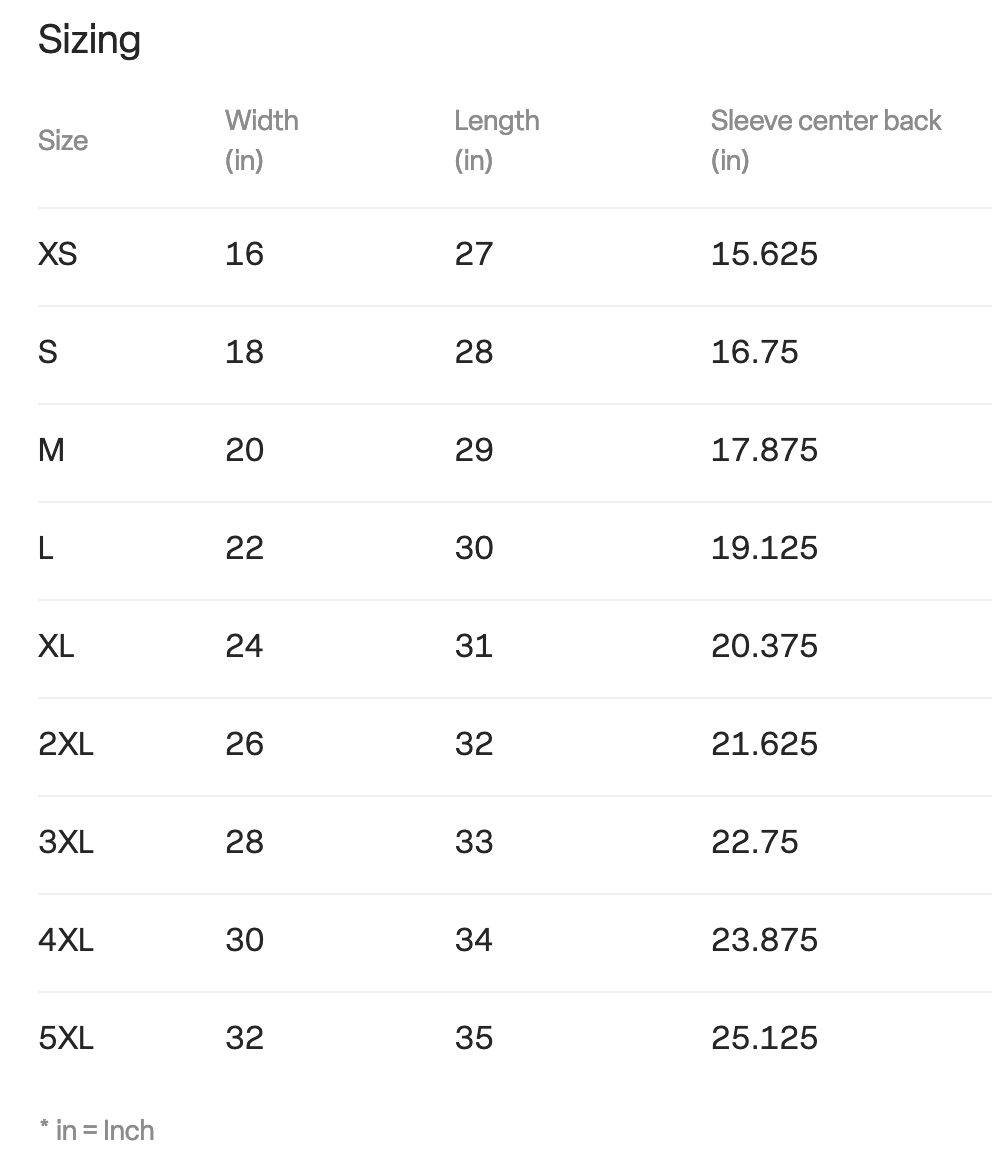This screenshot has width=992, height=1154.
Task: Click the Width (in) column header
Action: [x=261, y=139]
